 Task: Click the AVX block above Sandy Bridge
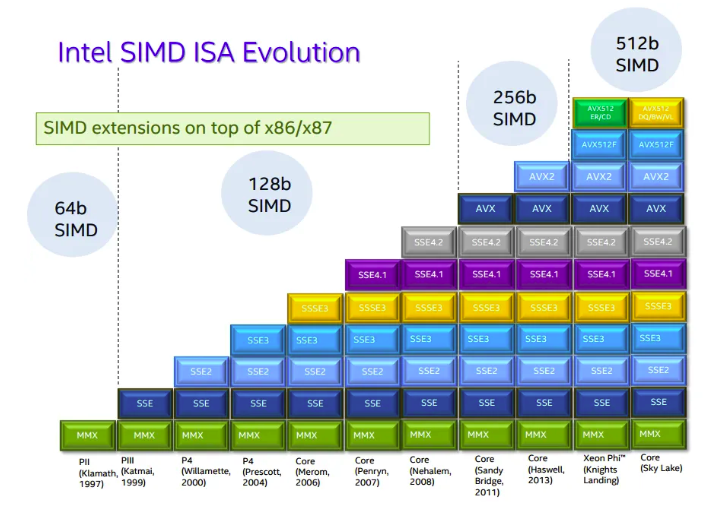[x=486, y=209]
